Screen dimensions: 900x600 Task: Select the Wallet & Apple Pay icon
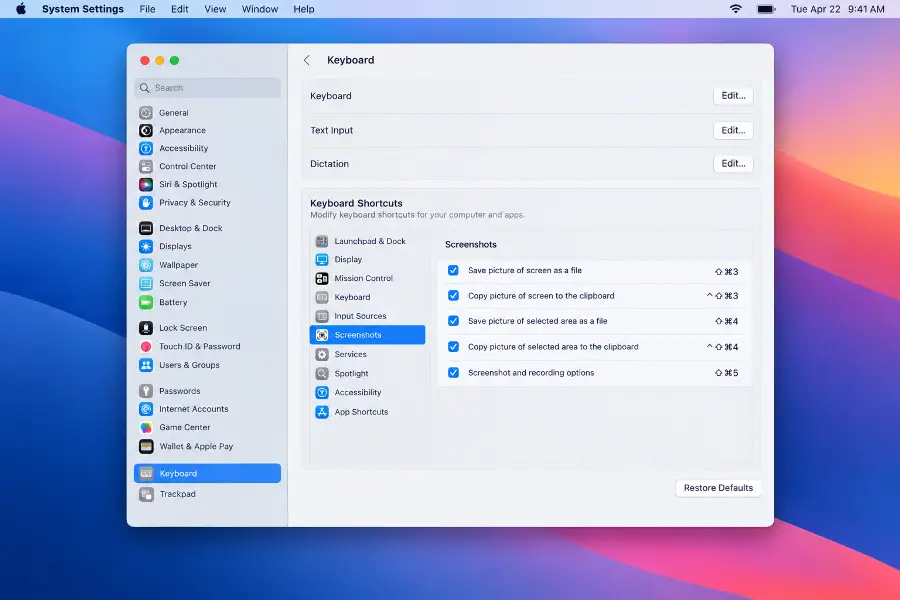coord(146,446)
